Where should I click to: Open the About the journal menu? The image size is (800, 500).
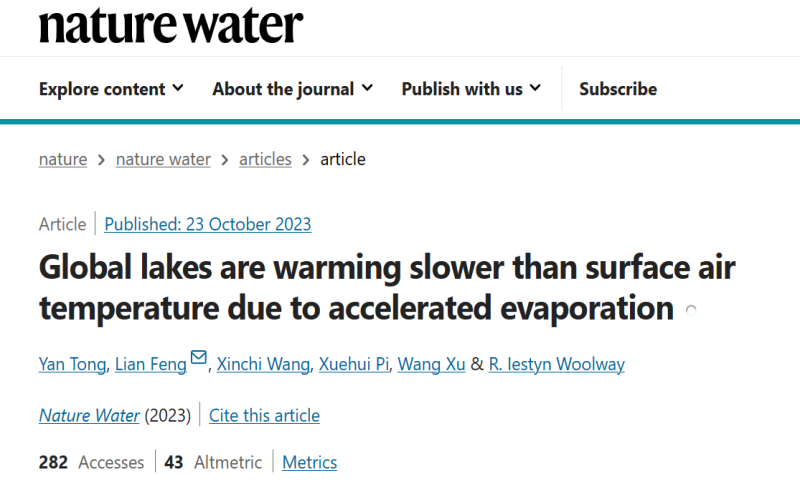point(293,89)
